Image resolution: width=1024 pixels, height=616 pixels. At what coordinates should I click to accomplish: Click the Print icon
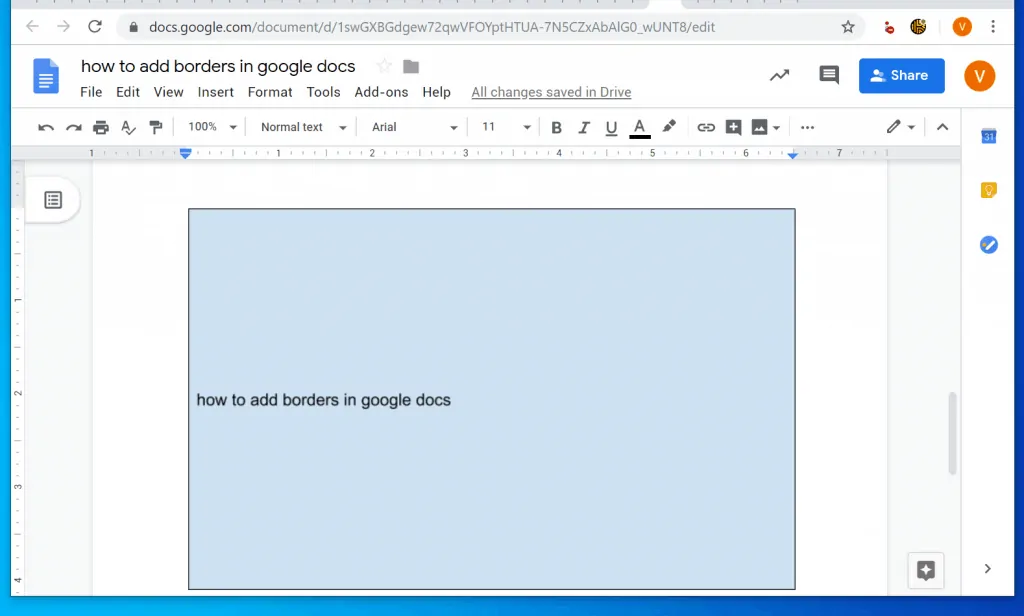[100, 127]
